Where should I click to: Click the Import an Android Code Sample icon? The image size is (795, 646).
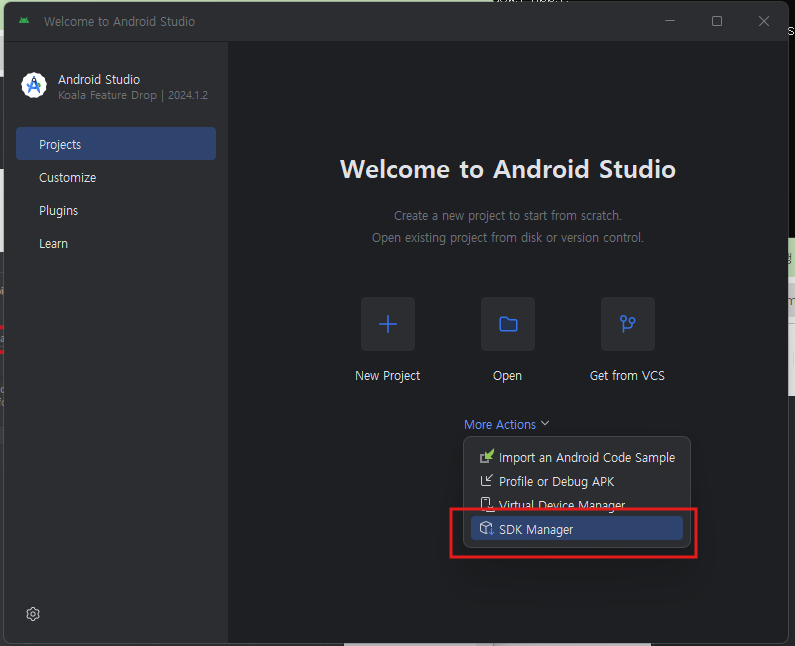[x=486, y=456]
